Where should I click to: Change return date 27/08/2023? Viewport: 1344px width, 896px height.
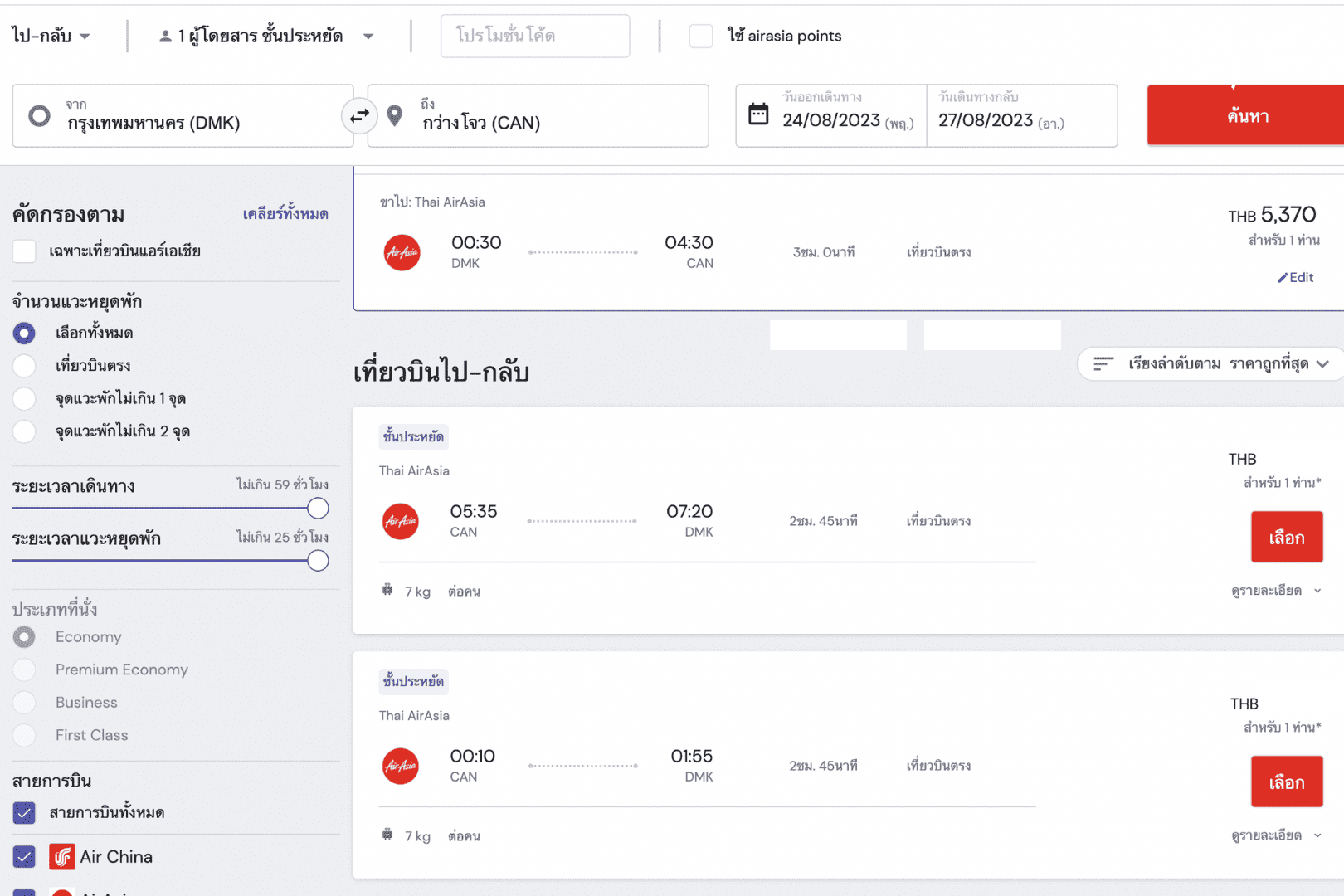[x=1022, y=116]
